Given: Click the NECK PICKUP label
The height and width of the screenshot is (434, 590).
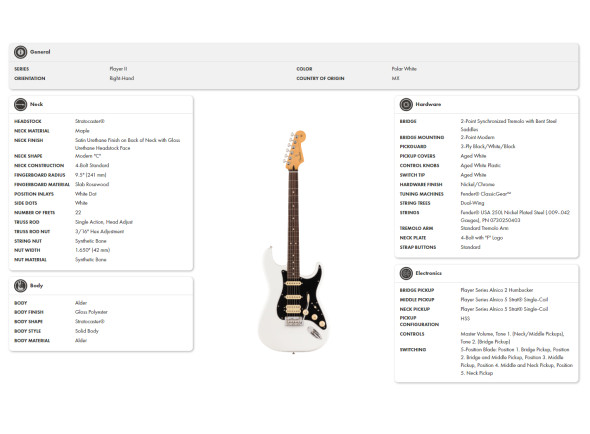Looking at the screenshot, I should pyautogui.click(x=415, y=309).
